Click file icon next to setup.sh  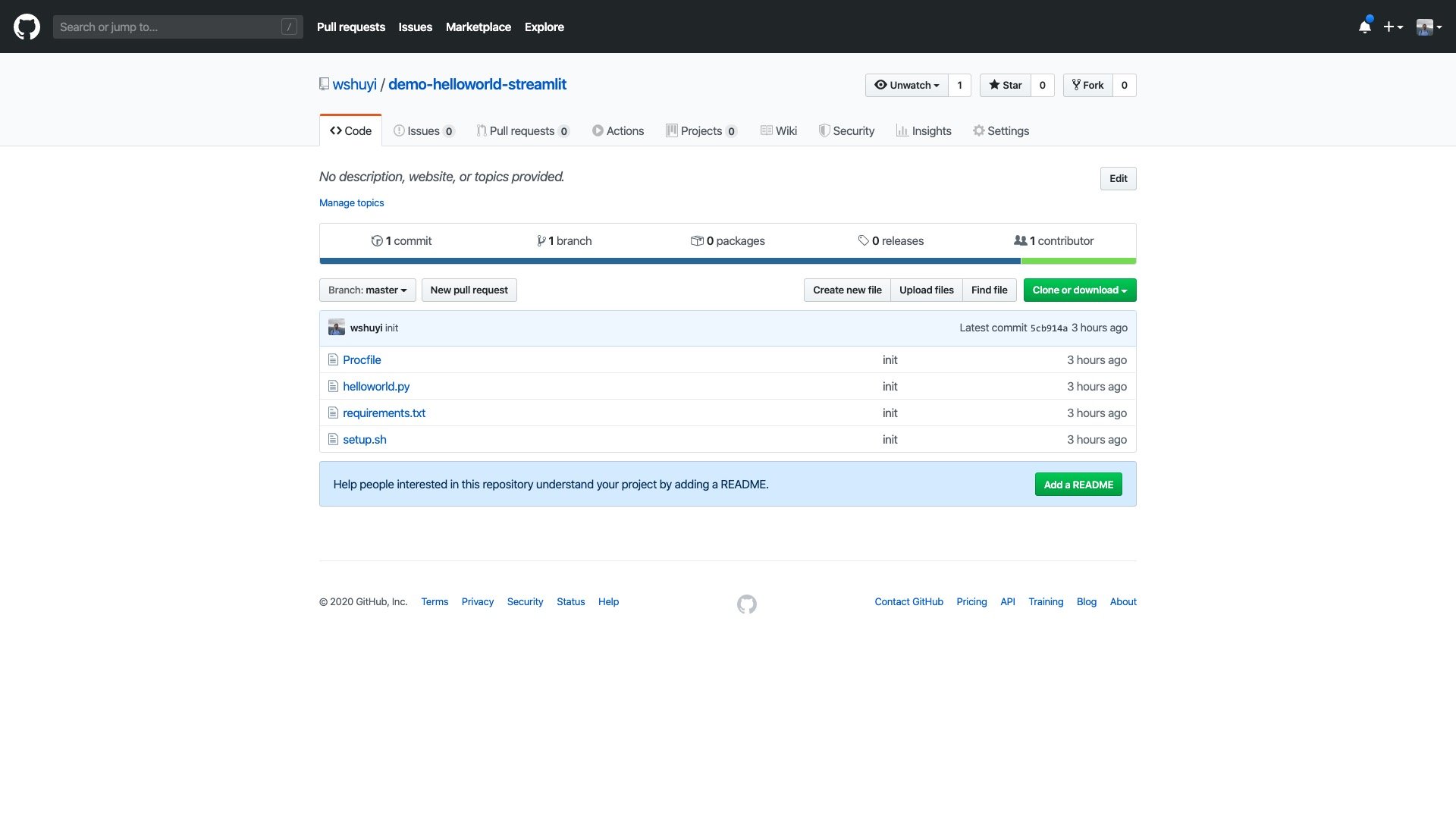[333, 439]
